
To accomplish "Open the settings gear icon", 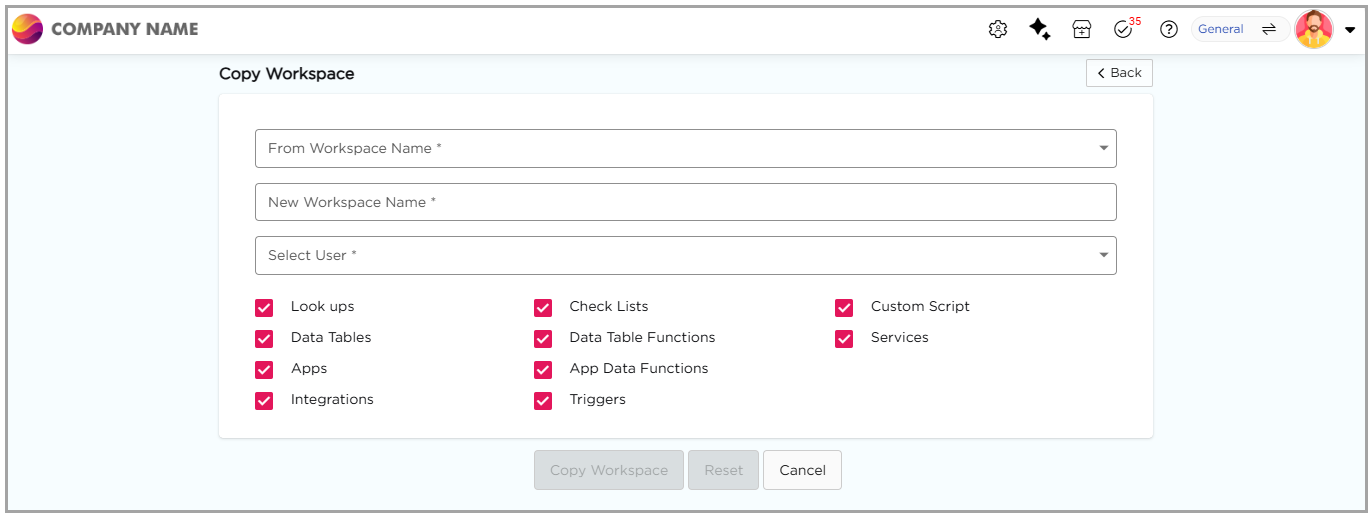I will point(997,29).
